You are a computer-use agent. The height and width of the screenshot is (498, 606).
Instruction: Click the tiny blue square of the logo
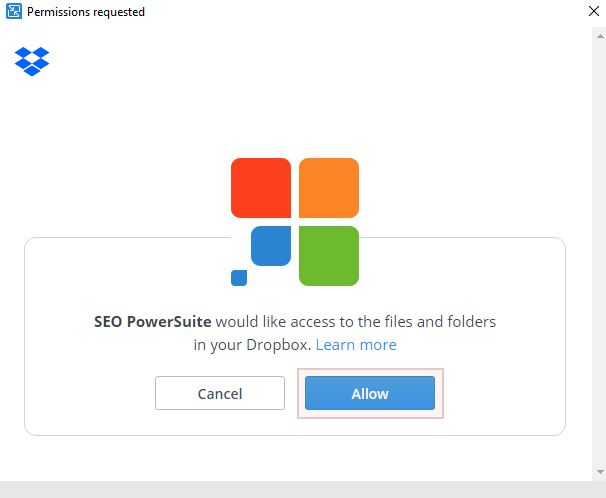[239, 278]
